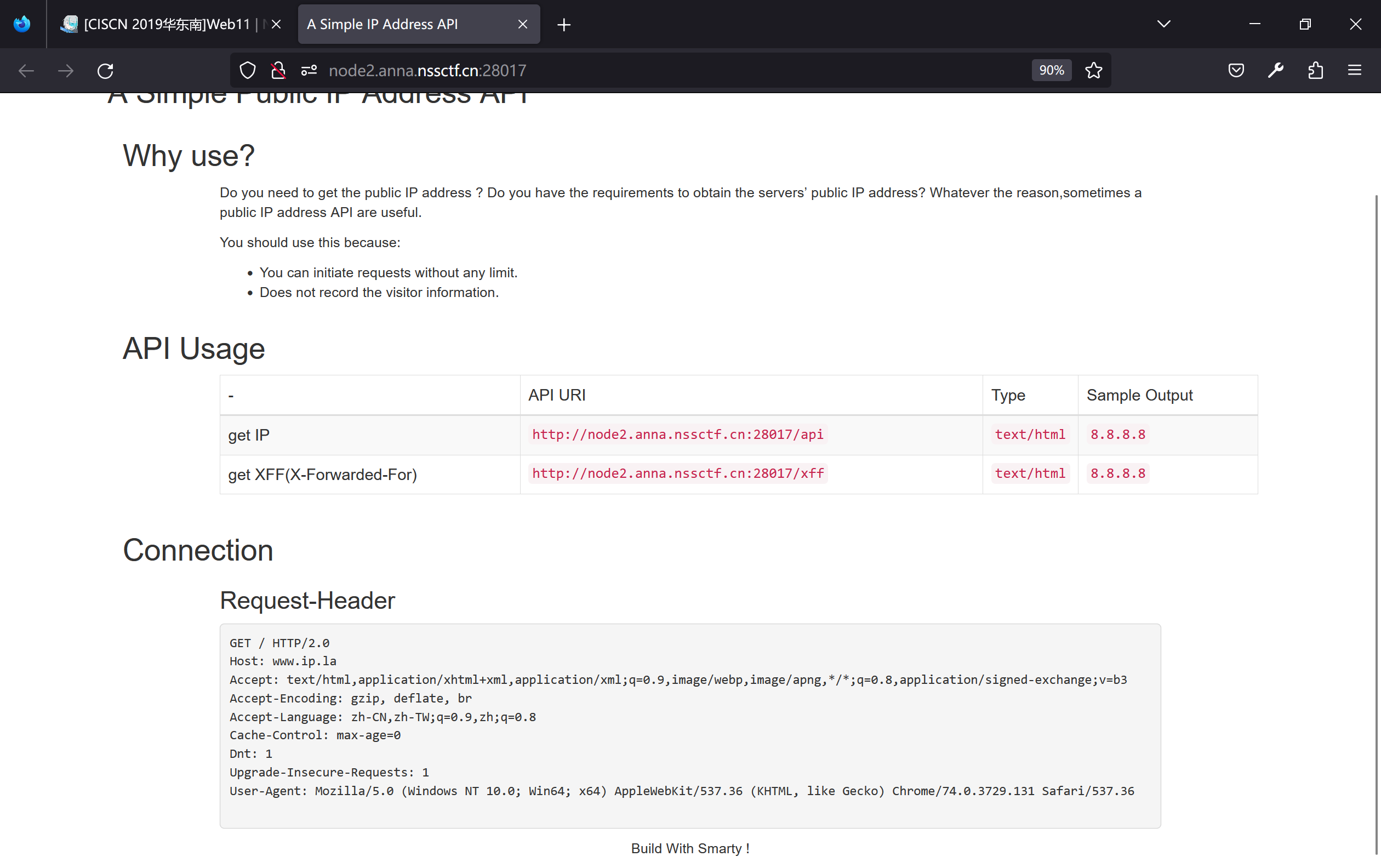
Task: Click the Host: www.ip.la header line
Action: pyautogui.click(x=283, y=661)
